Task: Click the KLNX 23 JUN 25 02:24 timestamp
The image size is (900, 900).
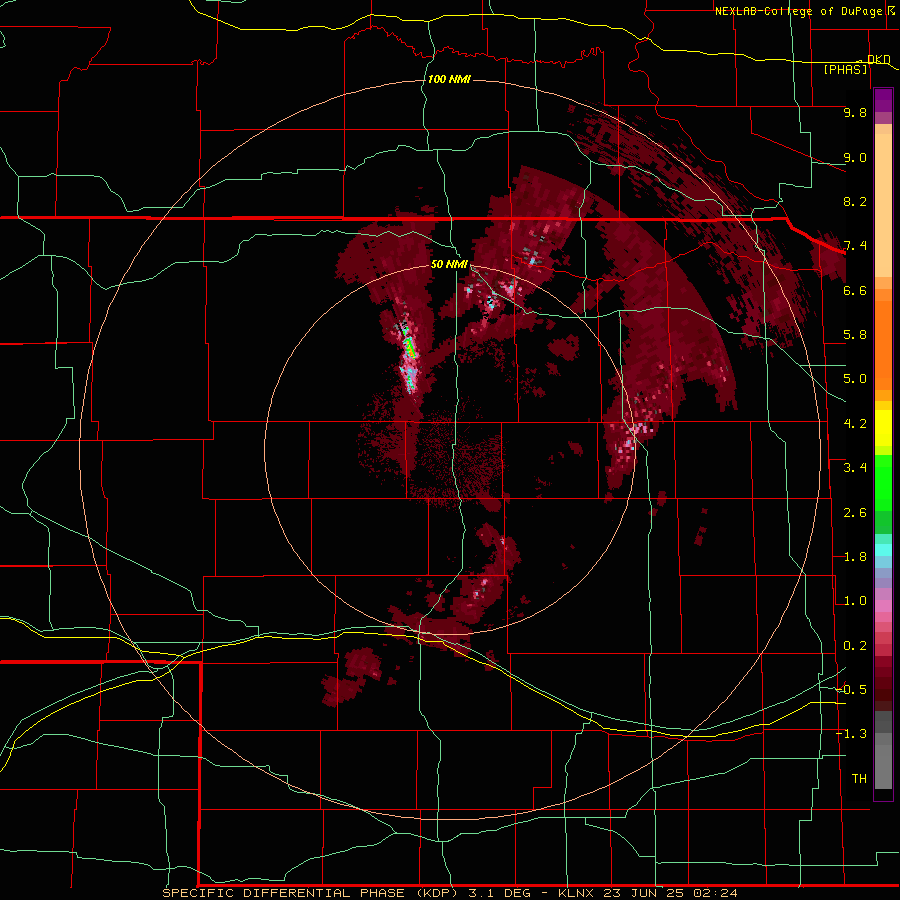Action: 647,893
